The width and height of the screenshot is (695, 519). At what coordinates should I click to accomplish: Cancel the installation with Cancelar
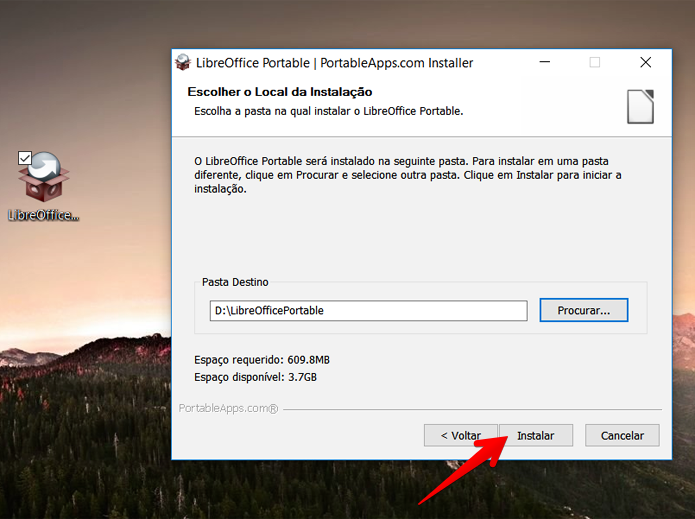click(x=622, y=435)
